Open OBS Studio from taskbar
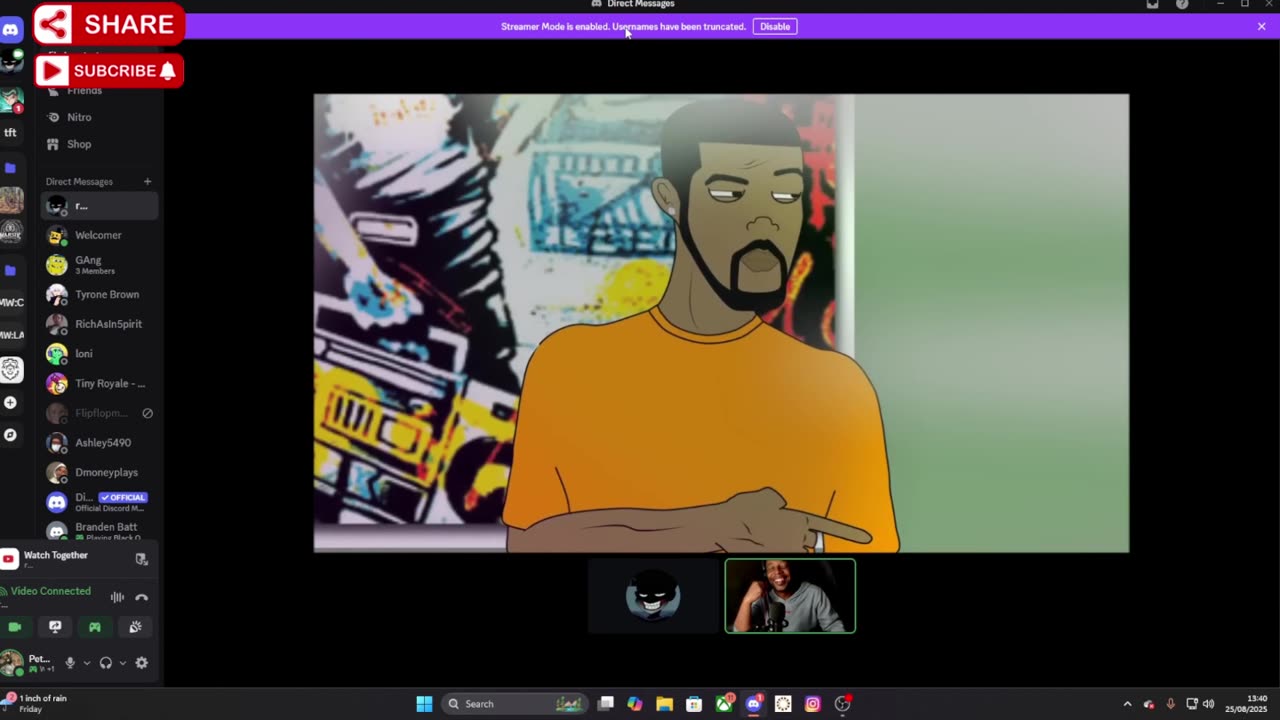Viewport: 1280px width, 720px height. (x=843, y=704)
